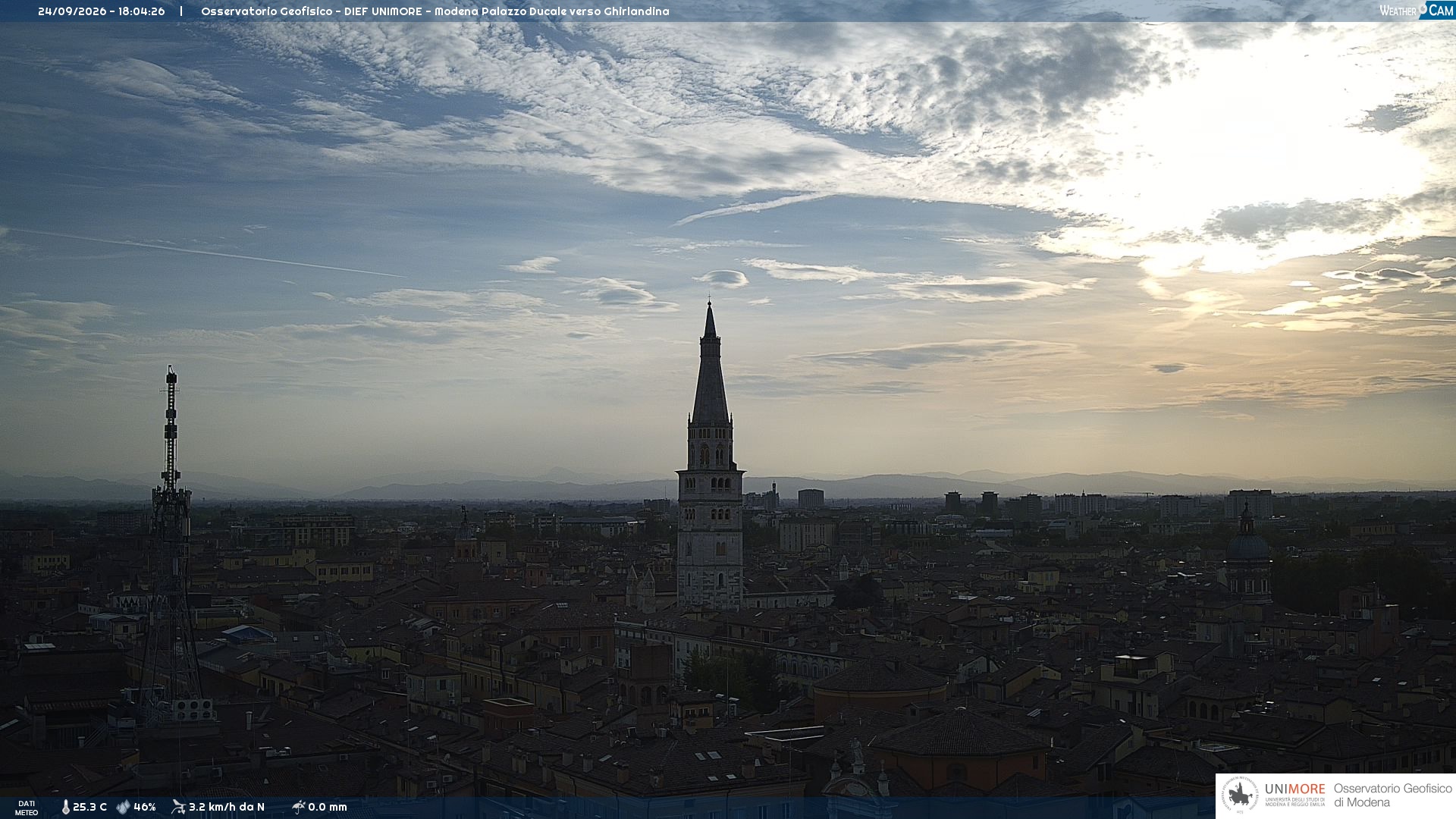
Task: Click the church dome on the right
Action: tap(1247, 544)
